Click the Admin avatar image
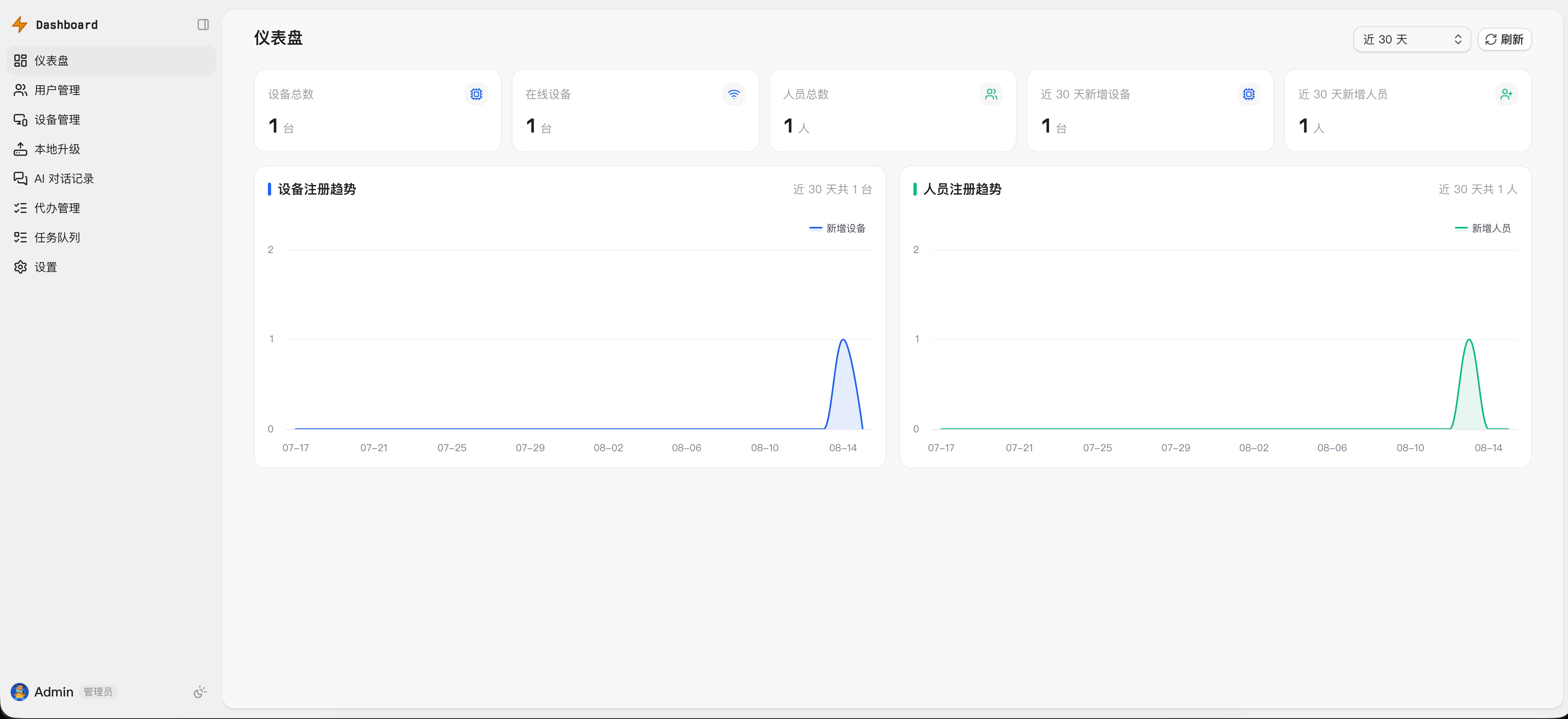Image resolution: width=1568 pixels, height=719 pixels. click(x=20, y=692)
